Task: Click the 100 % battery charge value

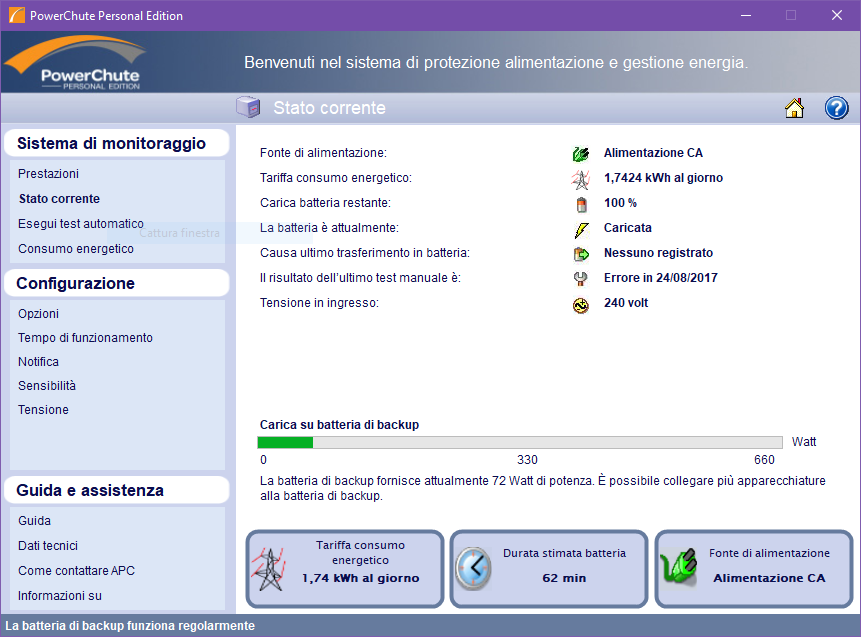Action: 620,203
